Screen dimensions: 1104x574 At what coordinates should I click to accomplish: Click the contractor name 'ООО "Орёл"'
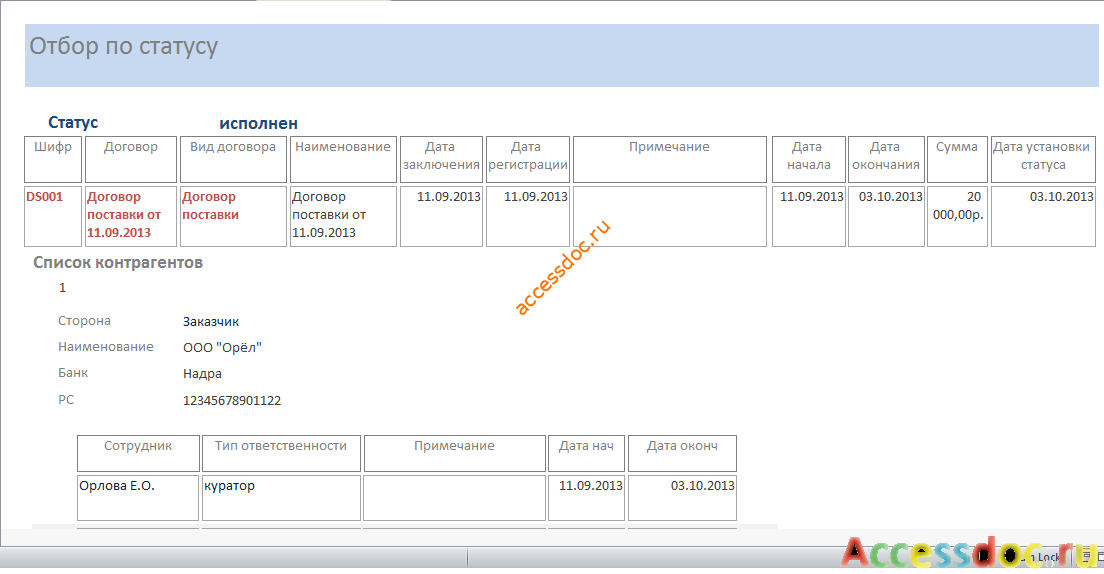click(x=222, y=348)
